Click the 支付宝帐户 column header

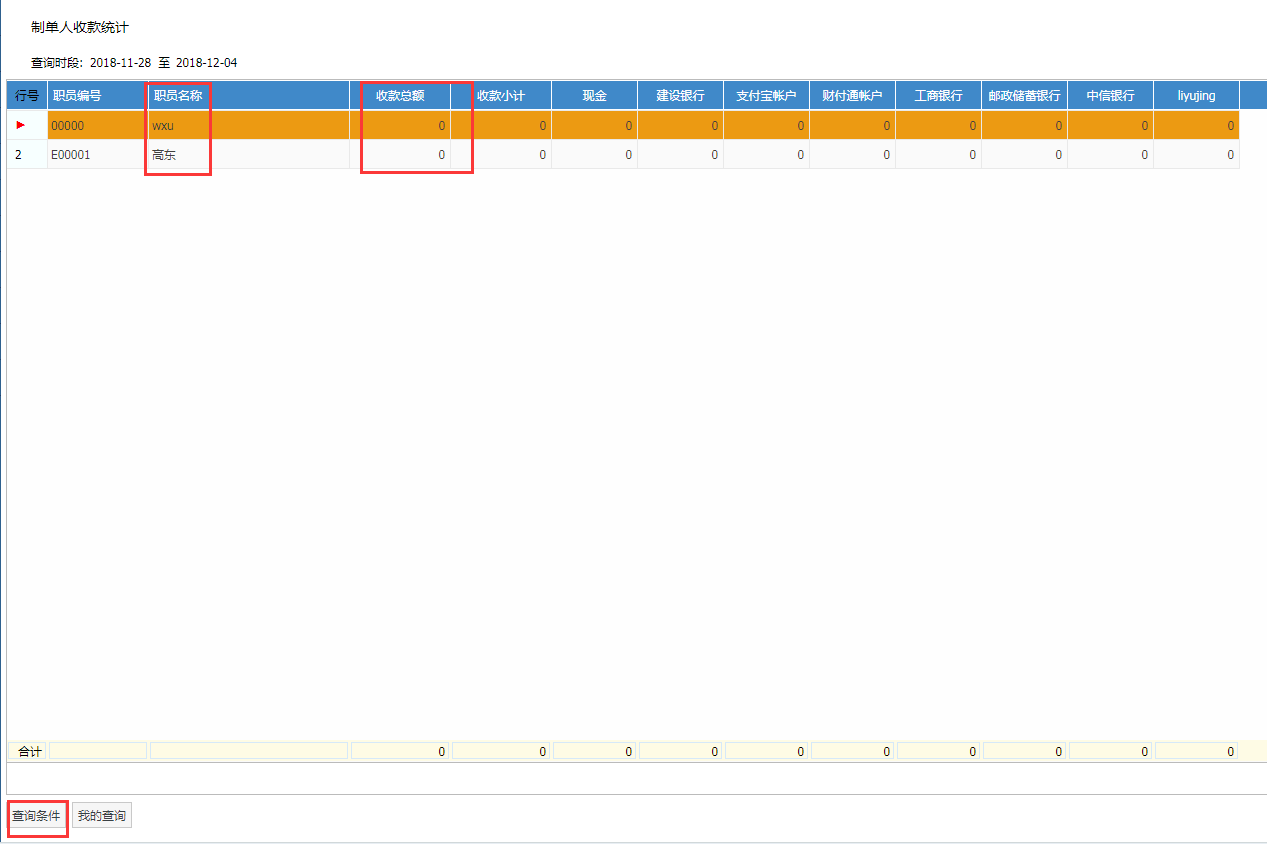pyautogui.click(x=766, y=96)
